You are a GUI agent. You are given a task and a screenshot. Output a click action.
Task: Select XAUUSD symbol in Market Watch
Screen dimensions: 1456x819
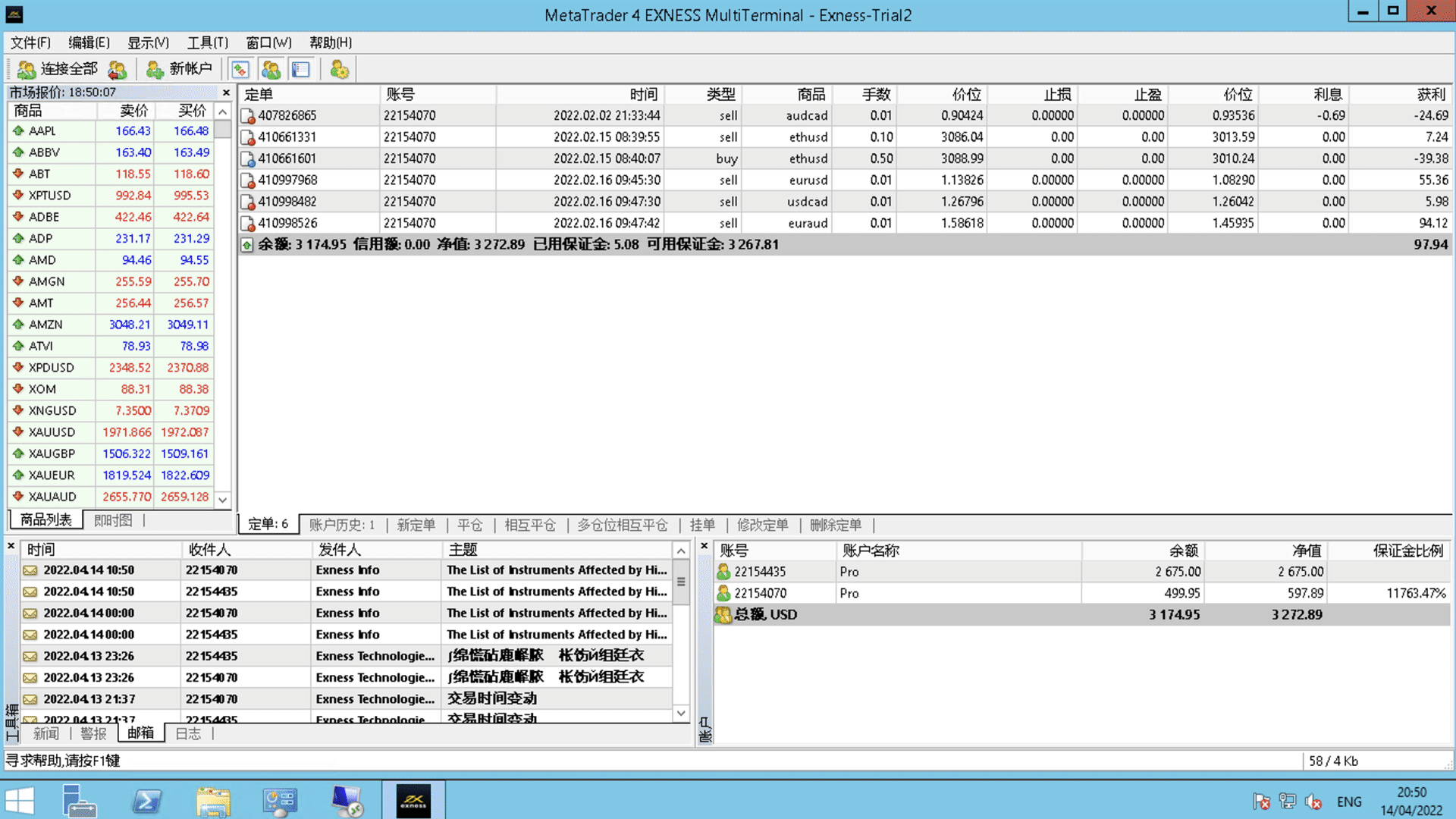(x=52, y=432)
